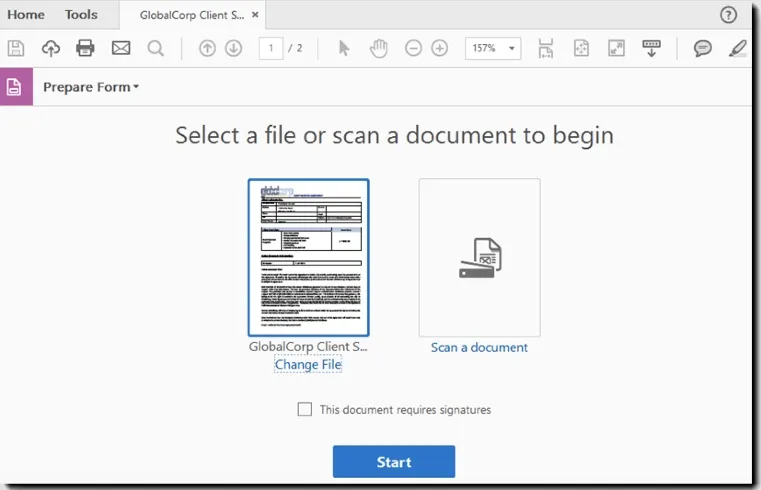Close the GlobalCorp Client document tab
761x490 pixels.
(x=255, y=15)
